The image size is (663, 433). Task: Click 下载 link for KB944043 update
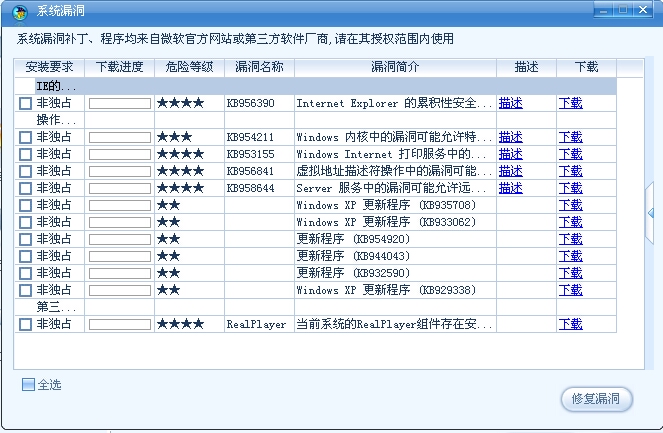(x=570, y=256)
